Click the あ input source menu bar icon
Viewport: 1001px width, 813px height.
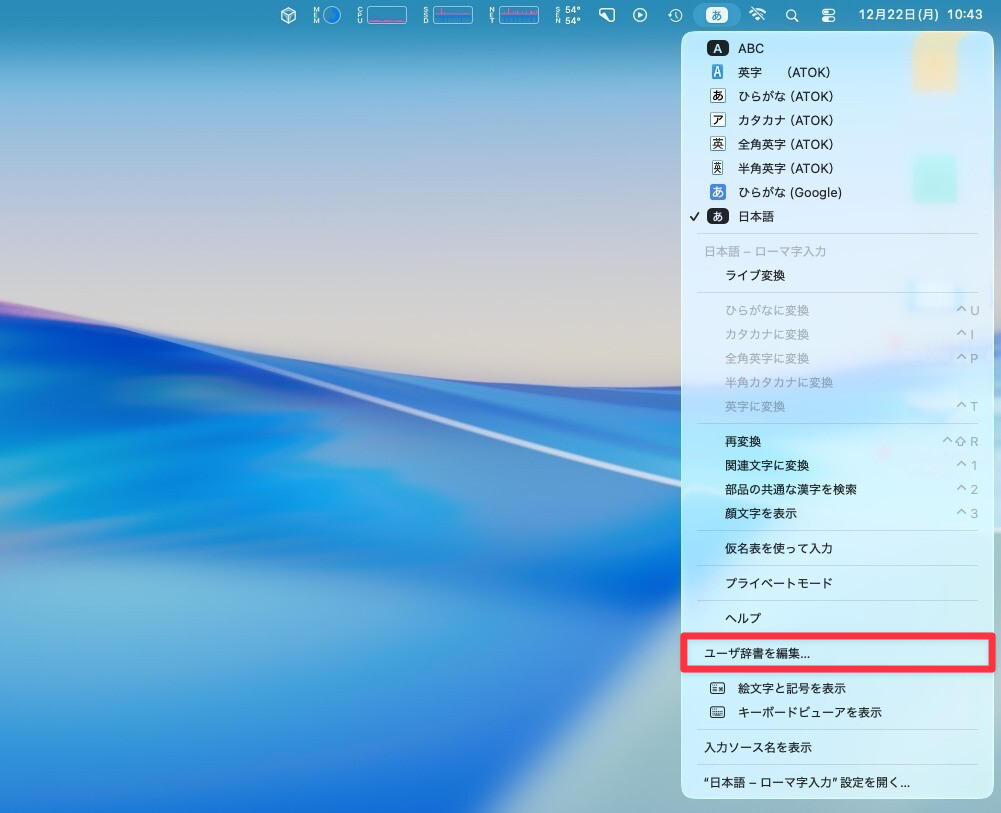[x=716, y=15]
